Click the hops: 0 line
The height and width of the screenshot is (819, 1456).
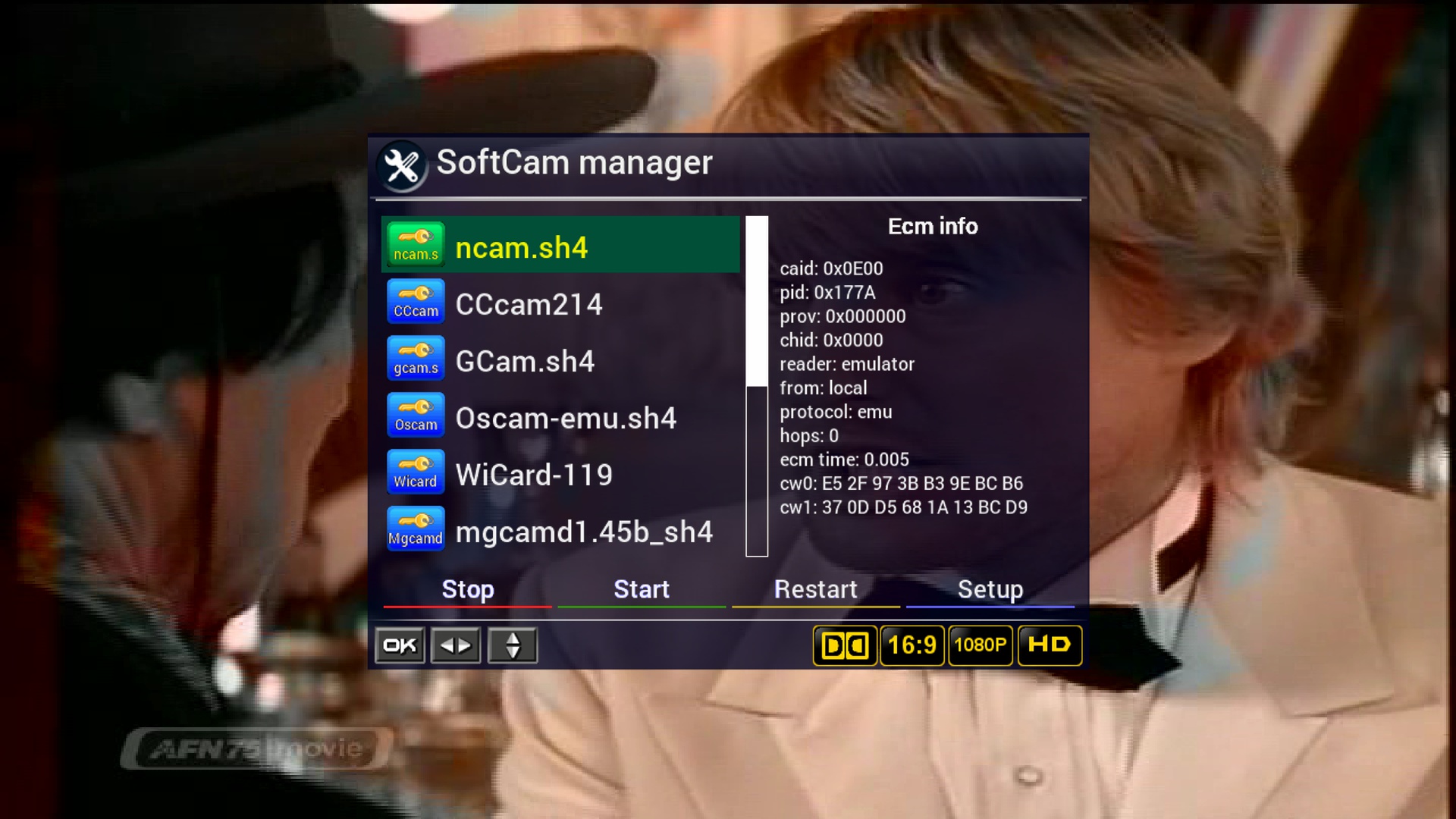[809, 435]
